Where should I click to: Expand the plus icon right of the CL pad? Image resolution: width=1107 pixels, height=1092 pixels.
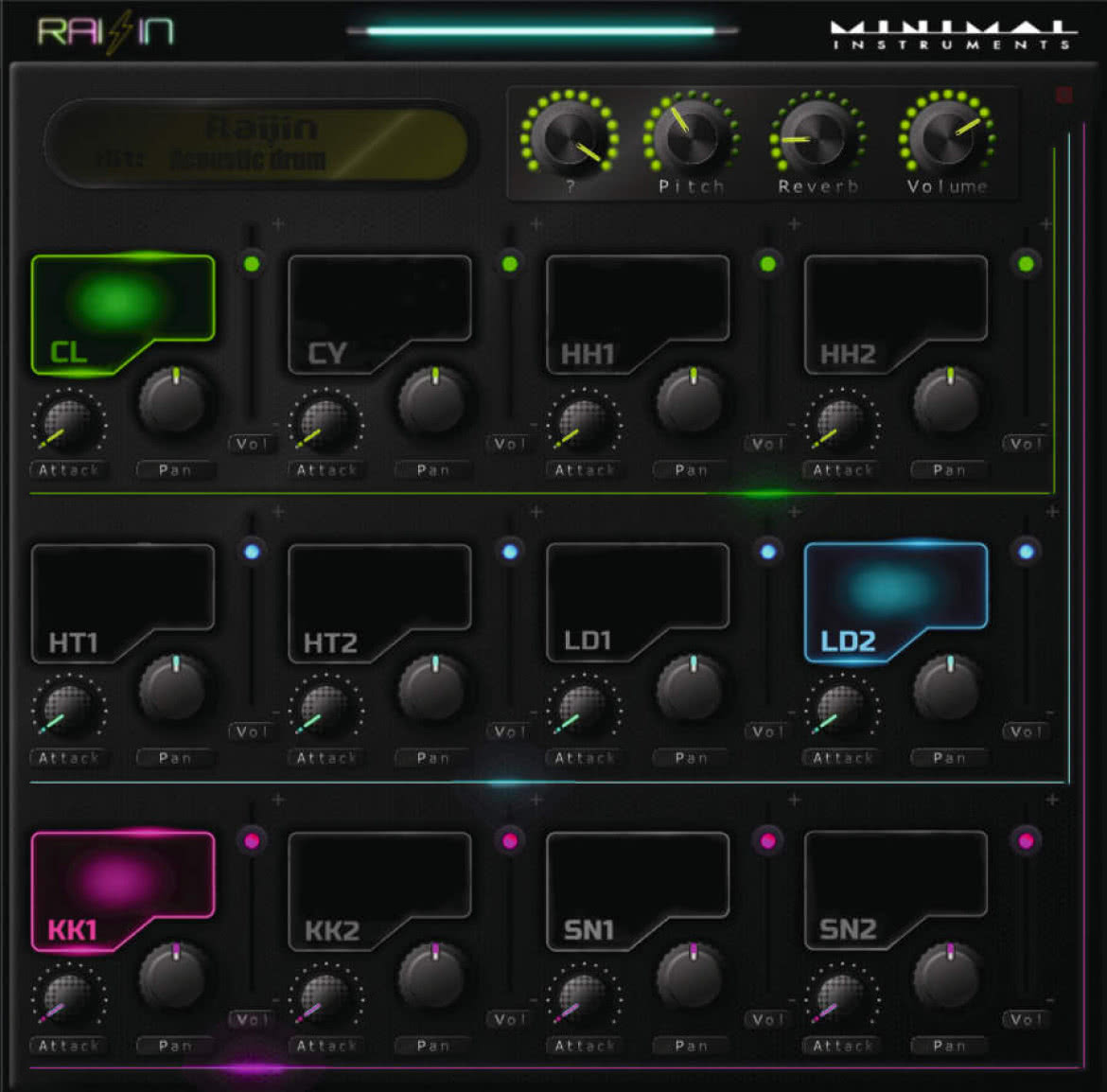278,223
